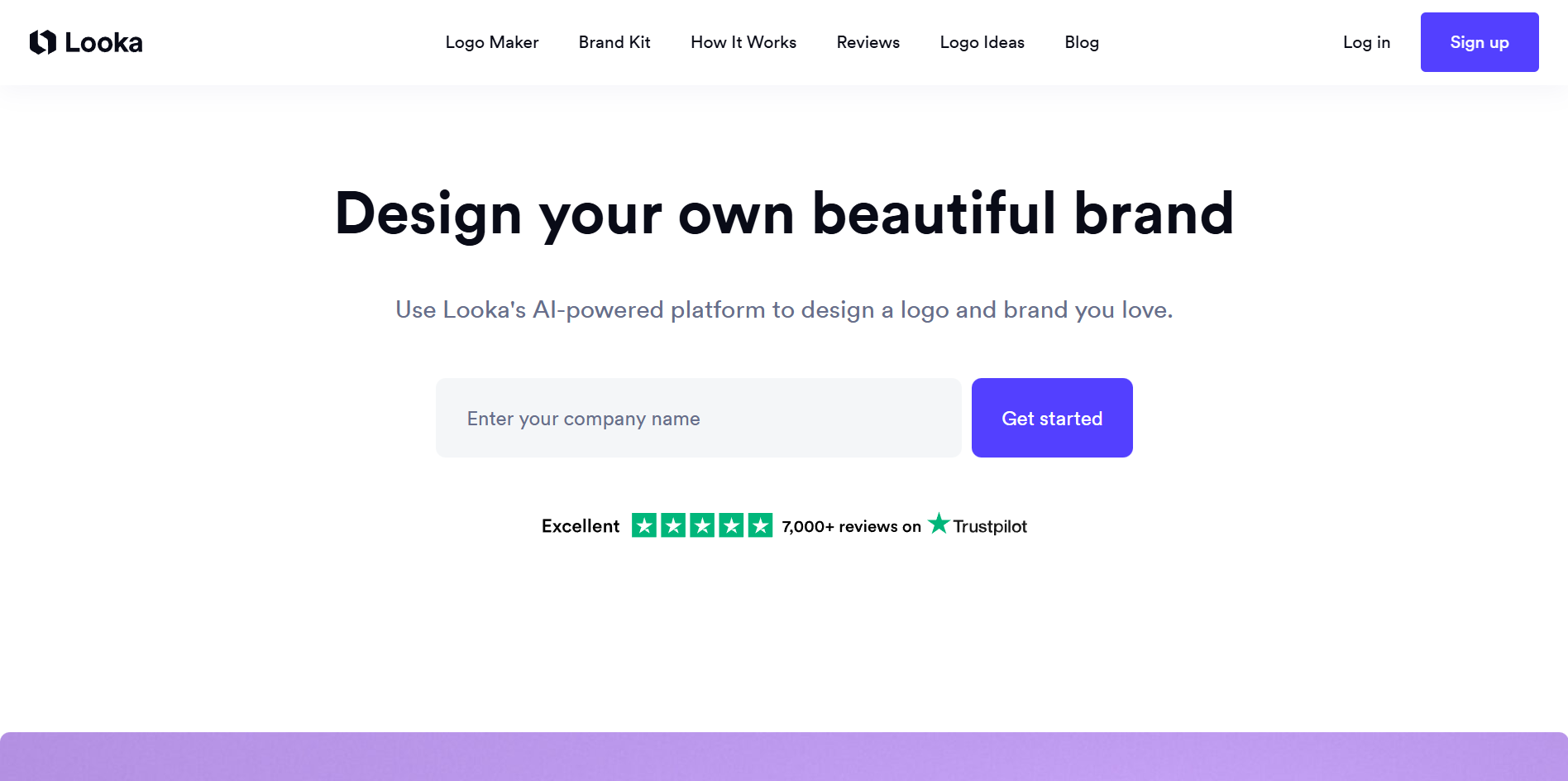Click the second green rating star
The height and width of the screenshot is (781, 1568).
tap(673, 525)
